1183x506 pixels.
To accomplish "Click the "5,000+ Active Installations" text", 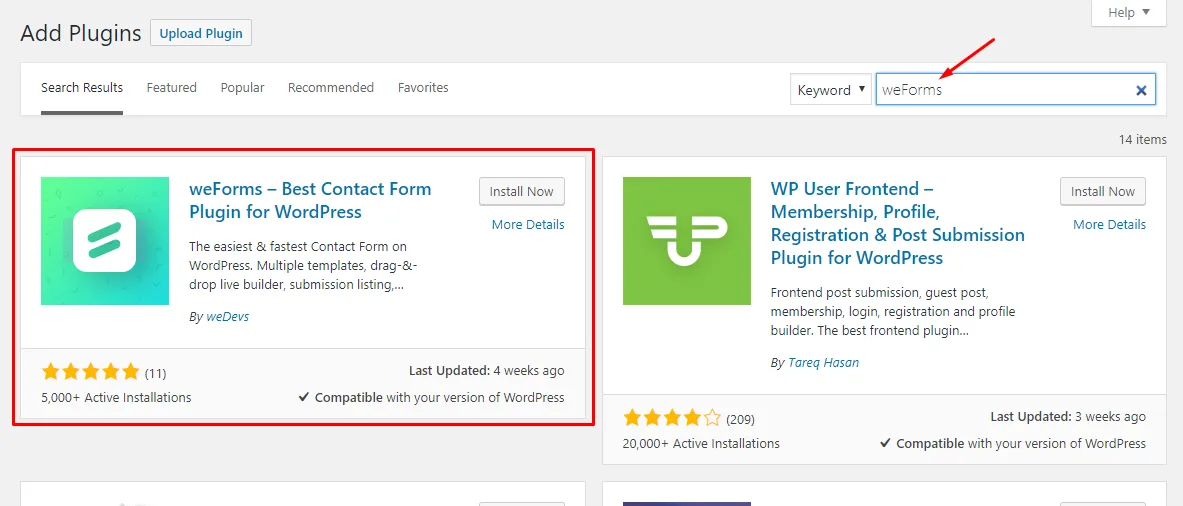I will click(116, 397).
